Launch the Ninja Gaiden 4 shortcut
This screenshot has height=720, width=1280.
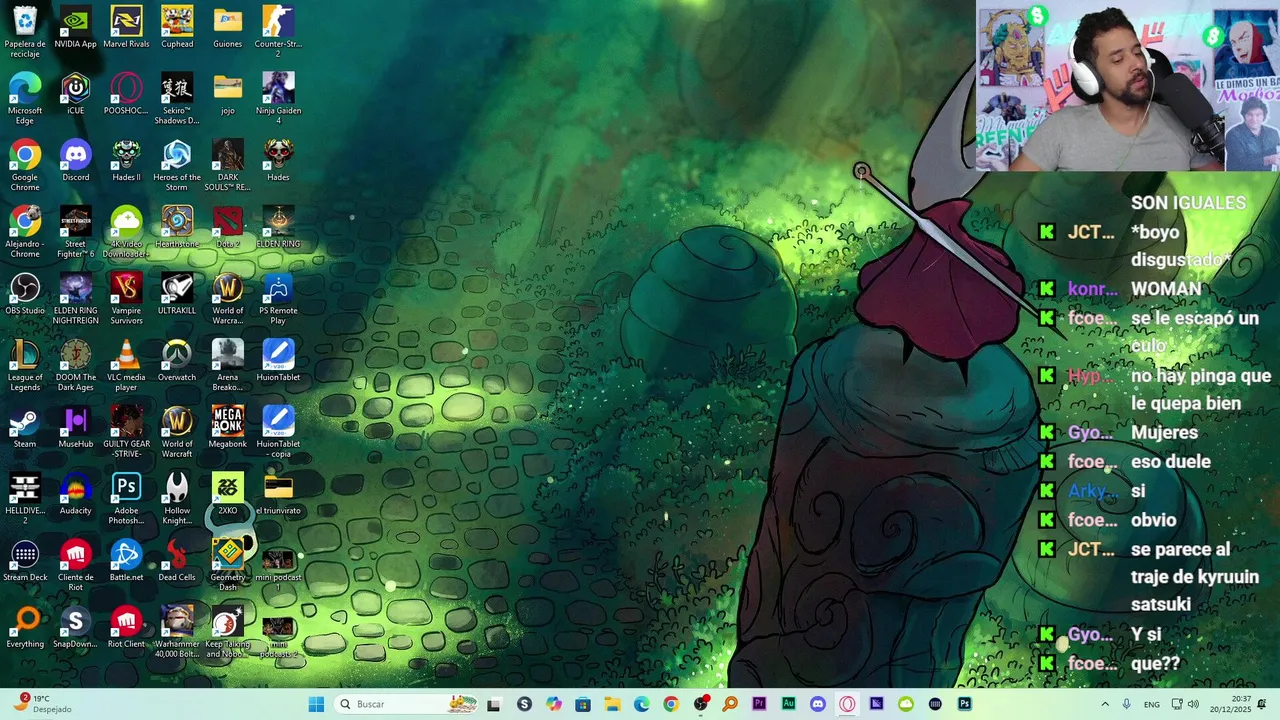[278, 98]
